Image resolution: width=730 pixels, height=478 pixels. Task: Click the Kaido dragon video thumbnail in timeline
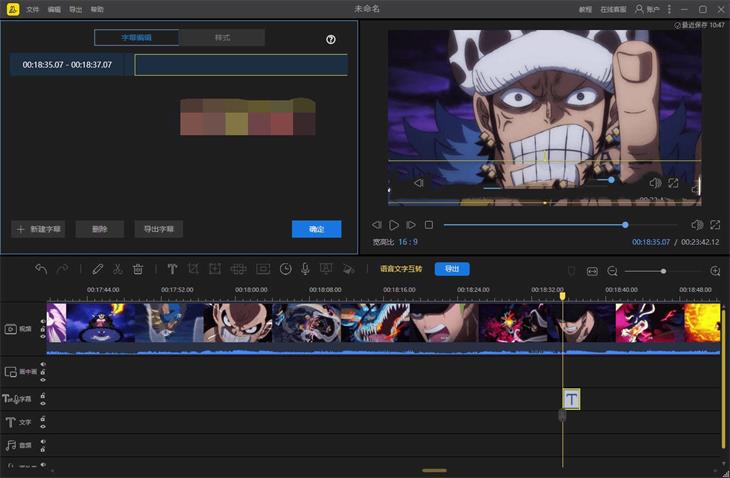pos(375,323)
